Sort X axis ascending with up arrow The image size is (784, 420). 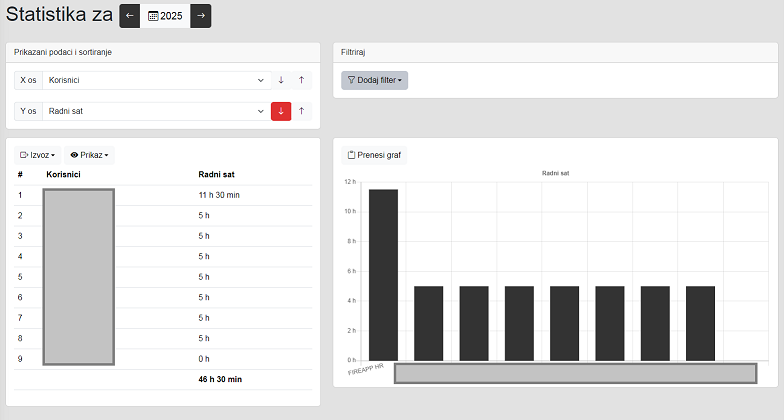click(x=301, y=80)
